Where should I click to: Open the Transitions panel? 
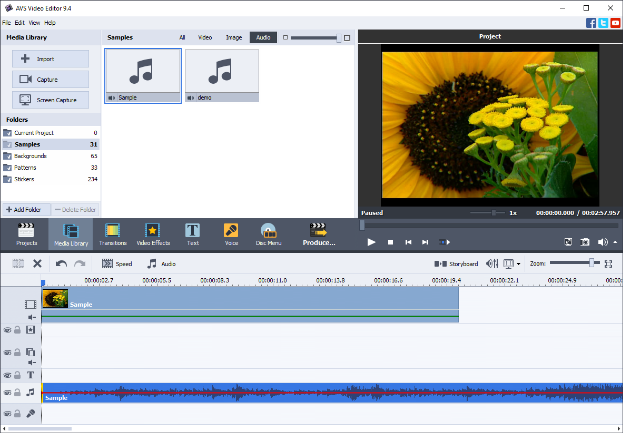coord(112,235)
